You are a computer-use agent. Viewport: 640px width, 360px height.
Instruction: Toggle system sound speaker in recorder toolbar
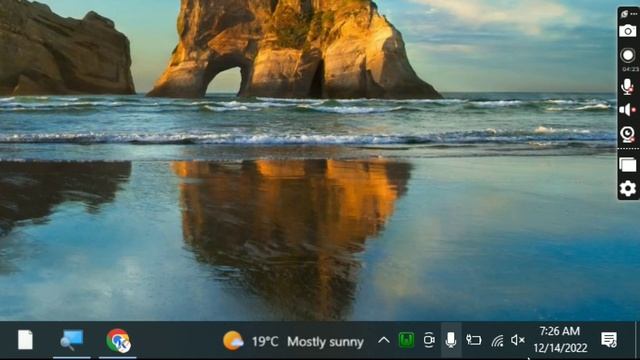pyautogui.click(x=627, y=110)
